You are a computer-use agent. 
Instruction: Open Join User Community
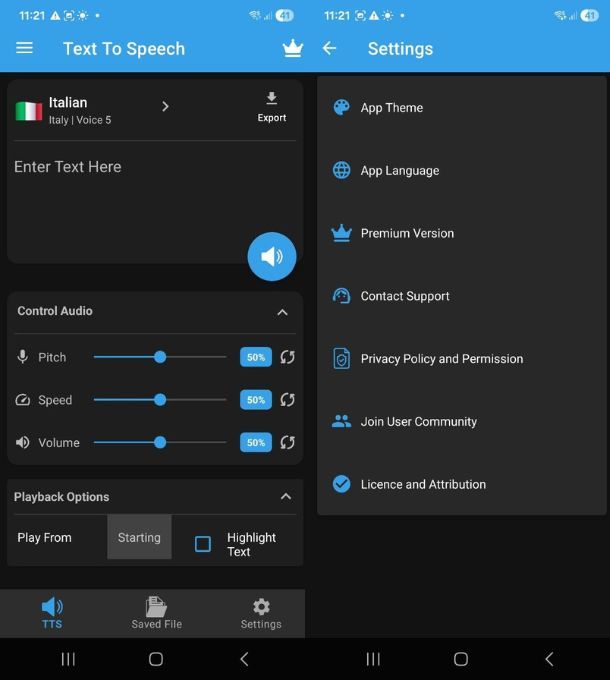point(462,421)
